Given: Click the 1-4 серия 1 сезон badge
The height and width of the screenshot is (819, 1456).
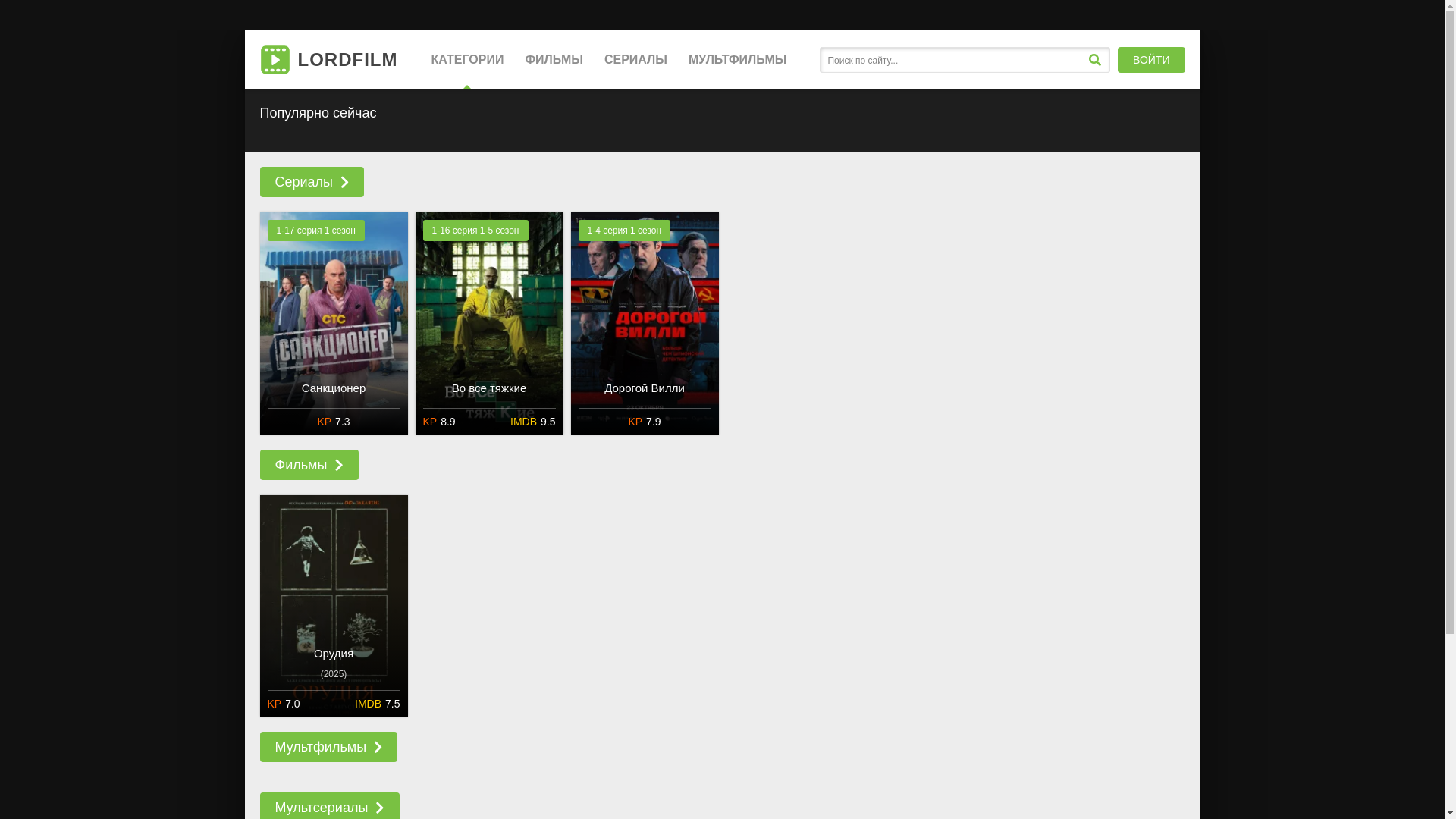Looking at the screenshot, I should click(624, 231).
